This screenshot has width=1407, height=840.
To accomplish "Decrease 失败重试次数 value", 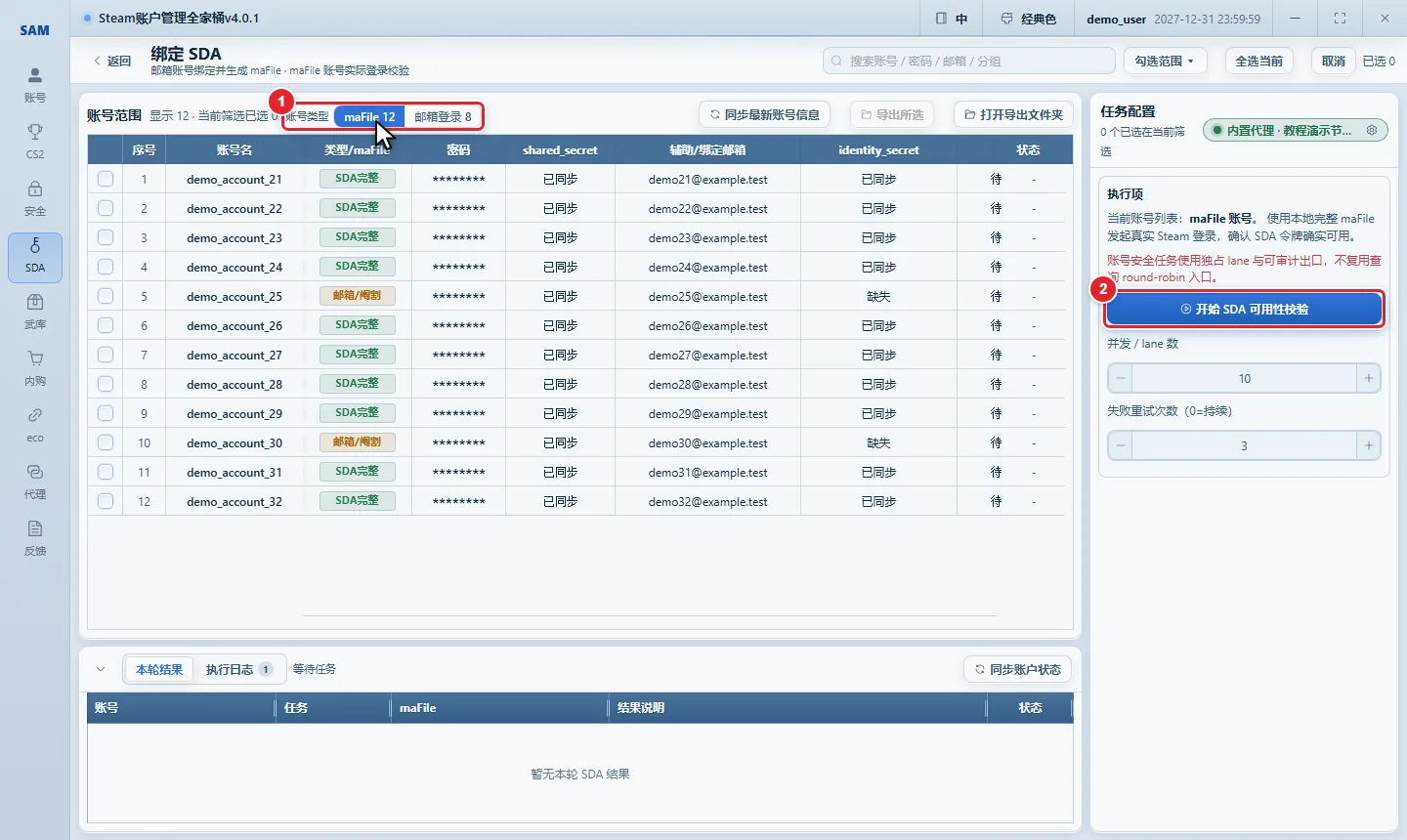I will 1121,445.
